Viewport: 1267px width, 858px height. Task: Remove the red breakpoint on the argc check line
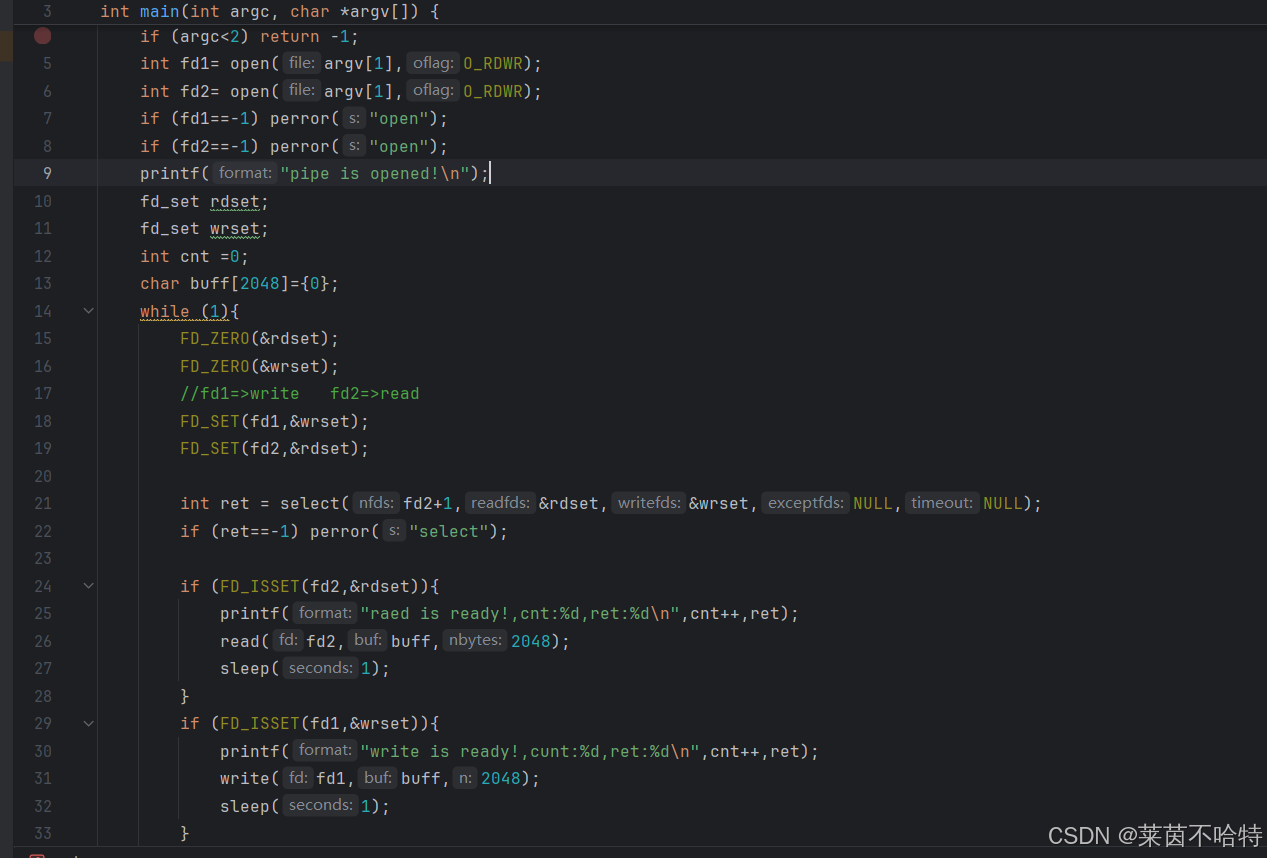42,36
